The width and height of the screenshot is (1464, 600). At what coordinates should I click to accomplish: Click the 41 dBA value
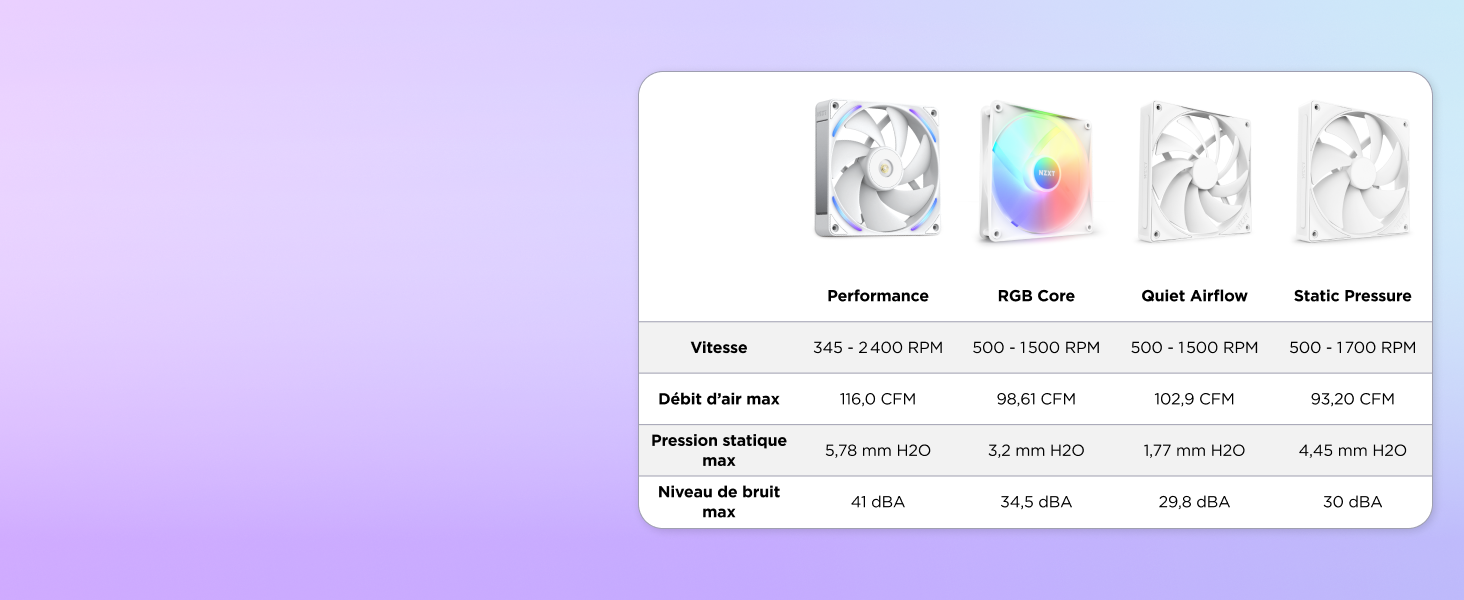pyautogui.click(x=878, y=502)
